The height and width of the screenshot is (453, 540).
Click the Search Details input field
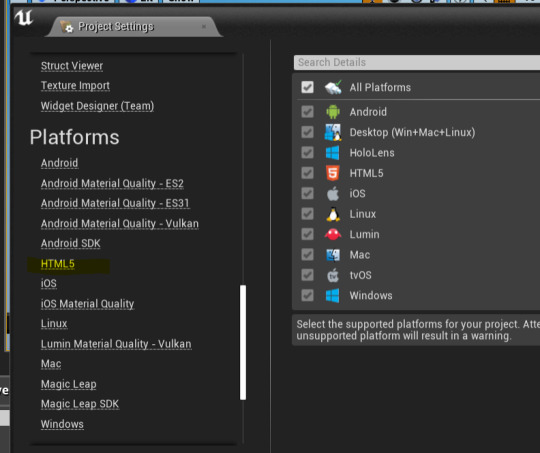[417, 62]
